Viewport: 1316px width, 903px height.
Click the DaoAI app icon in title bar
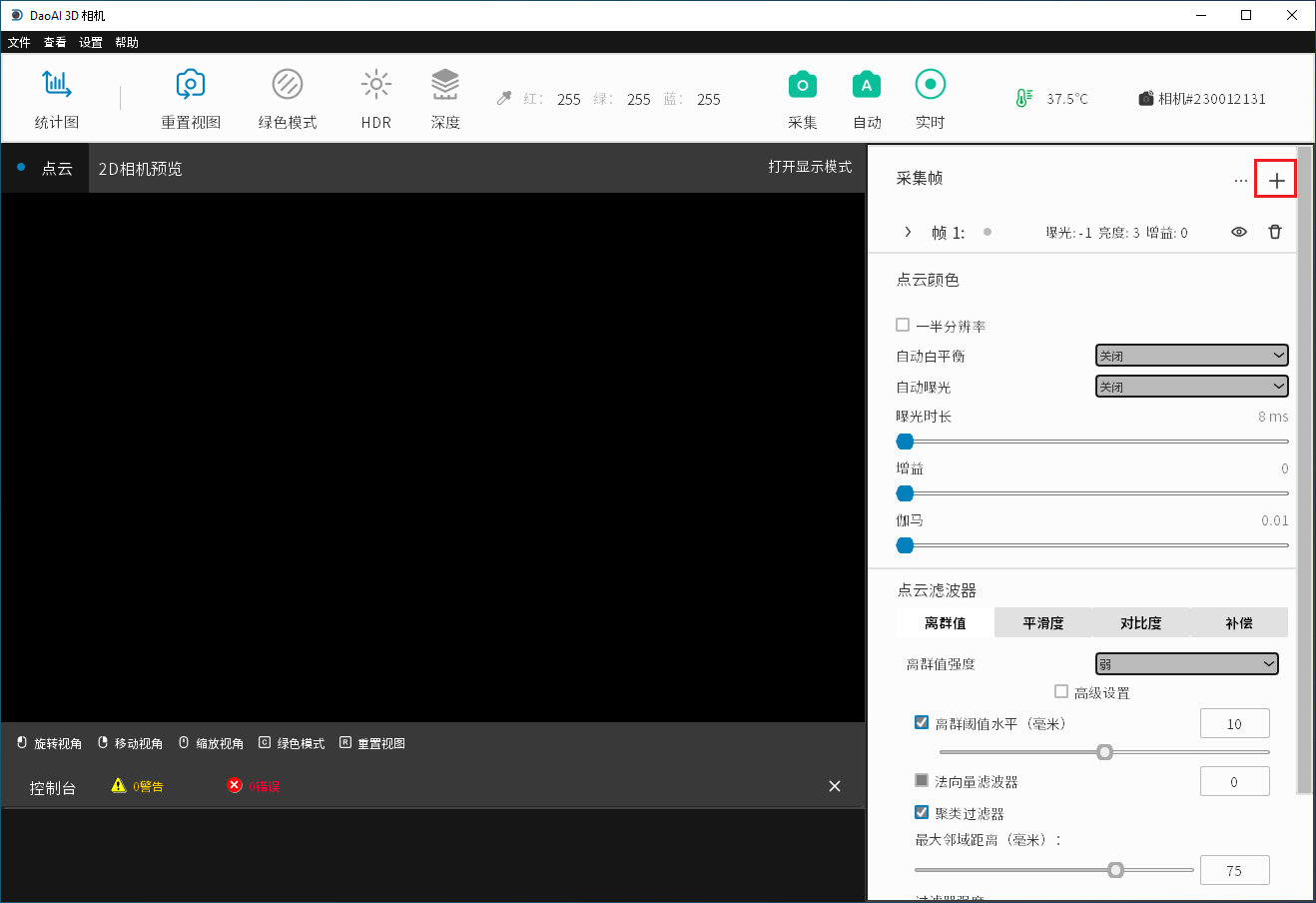tap(16, 15)
